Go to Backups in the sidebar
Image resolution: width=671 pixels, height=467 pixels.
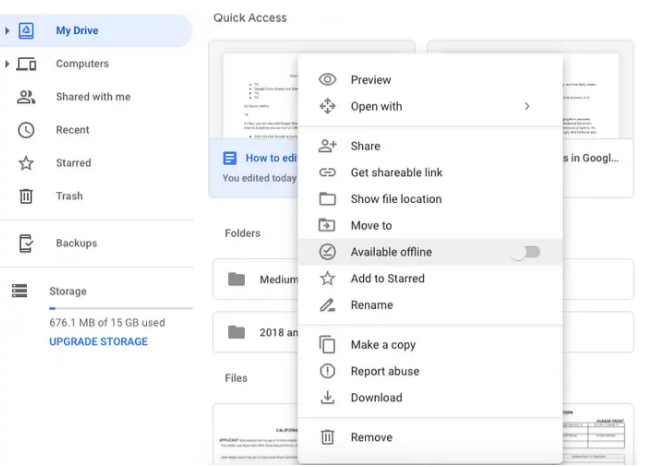click(76, 243)
